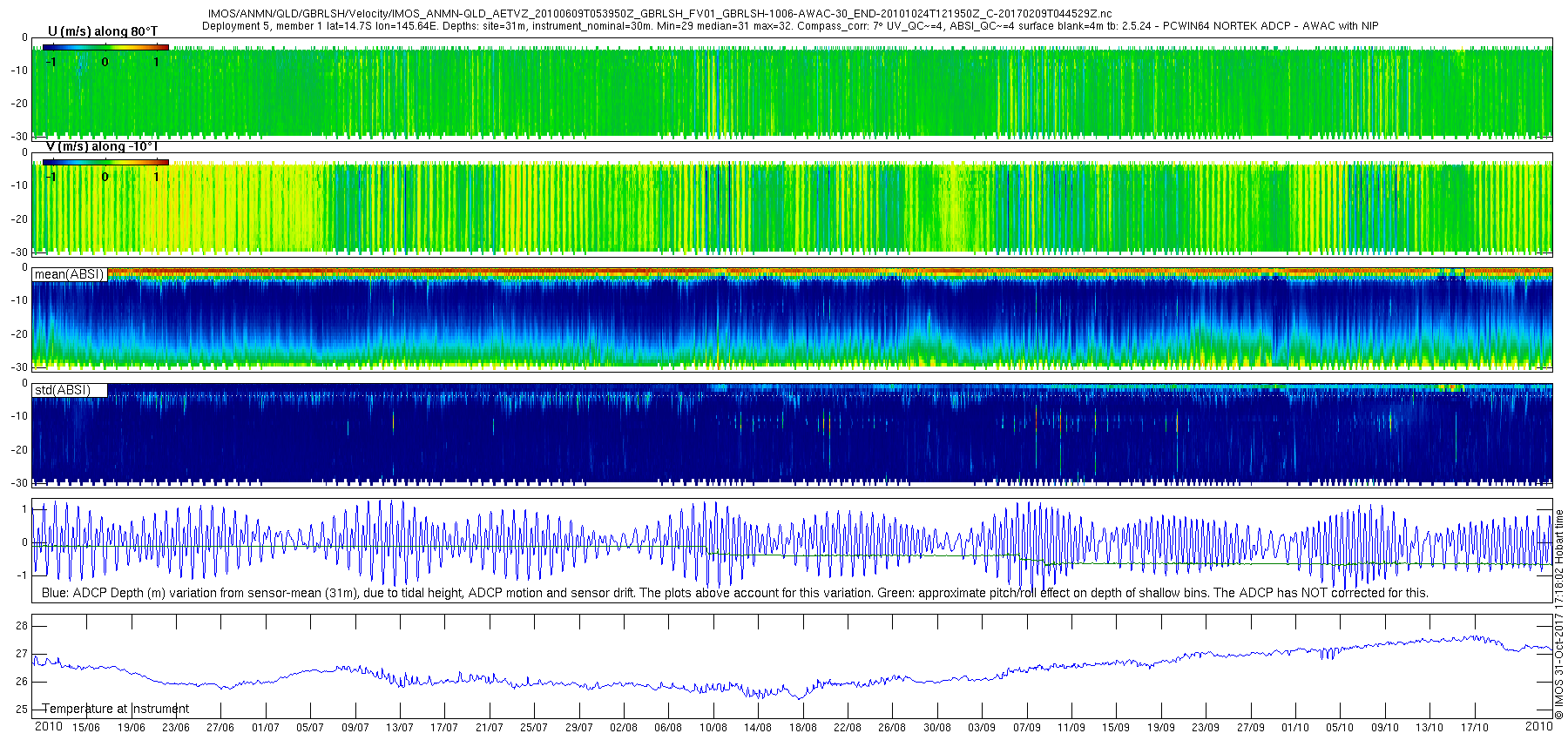
Task: Click the 01/10 date tick label
Action: tap(1295, 728)
